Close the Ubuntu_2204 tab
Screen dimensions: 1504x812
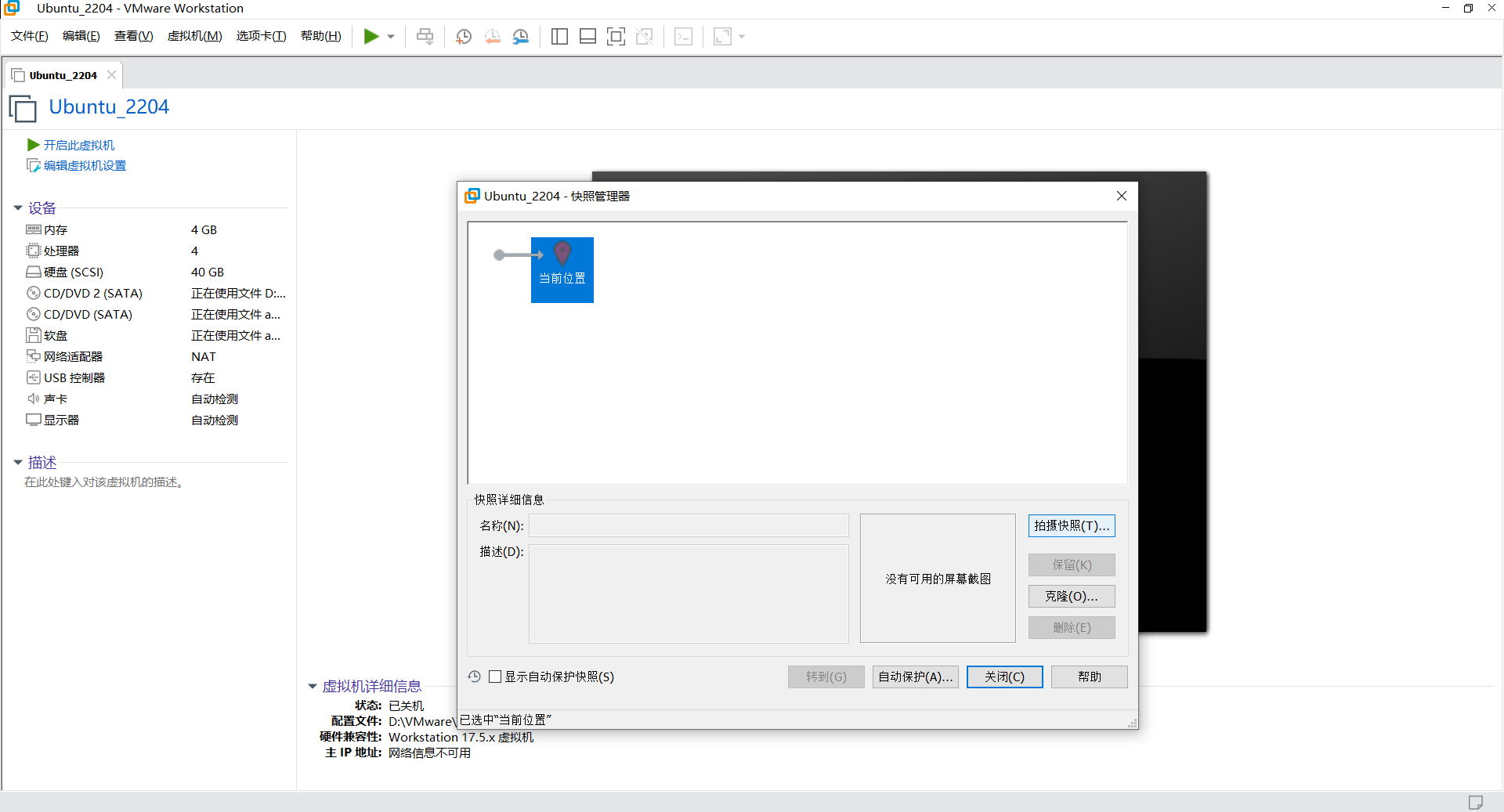tap(111, 75)
